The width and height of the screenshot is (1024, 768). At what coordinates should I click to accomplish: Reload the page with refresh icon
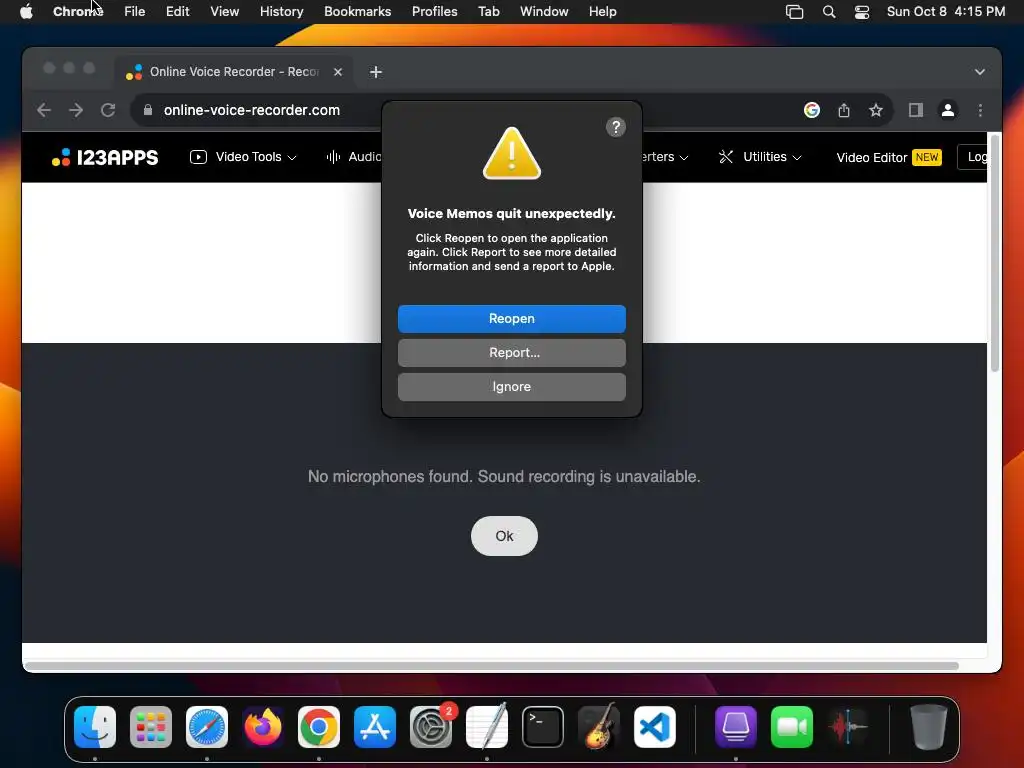[108, 110]
